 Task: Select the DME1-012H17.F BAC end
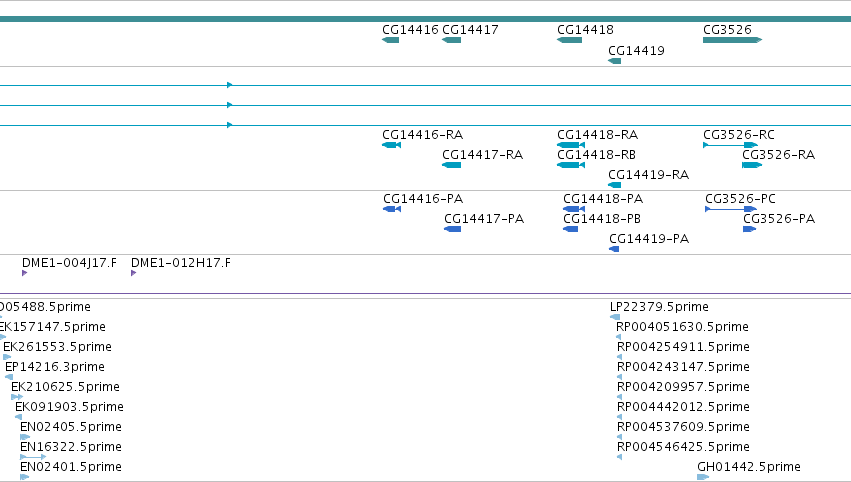point(134,273)
